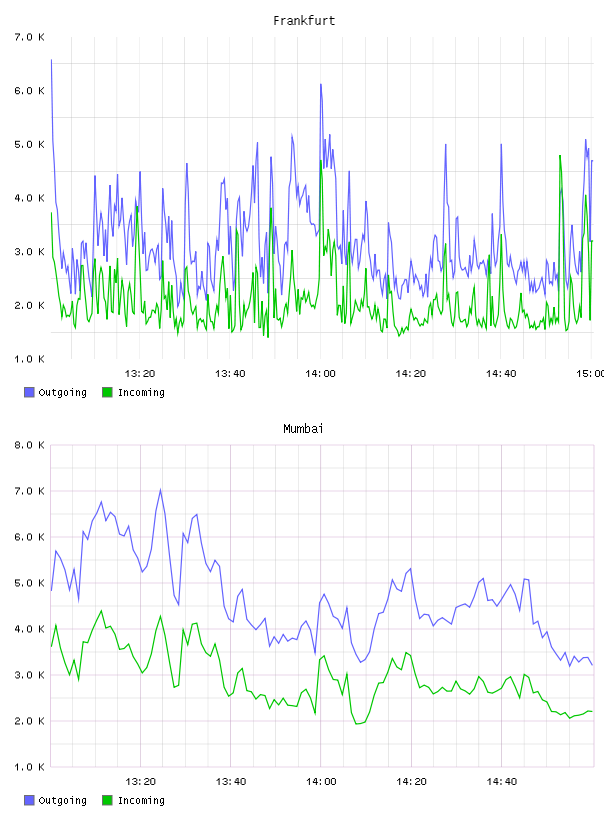Click the blue Outgoing swatch in Mumbai legend
608x816 pixels.
click(29, 800)
